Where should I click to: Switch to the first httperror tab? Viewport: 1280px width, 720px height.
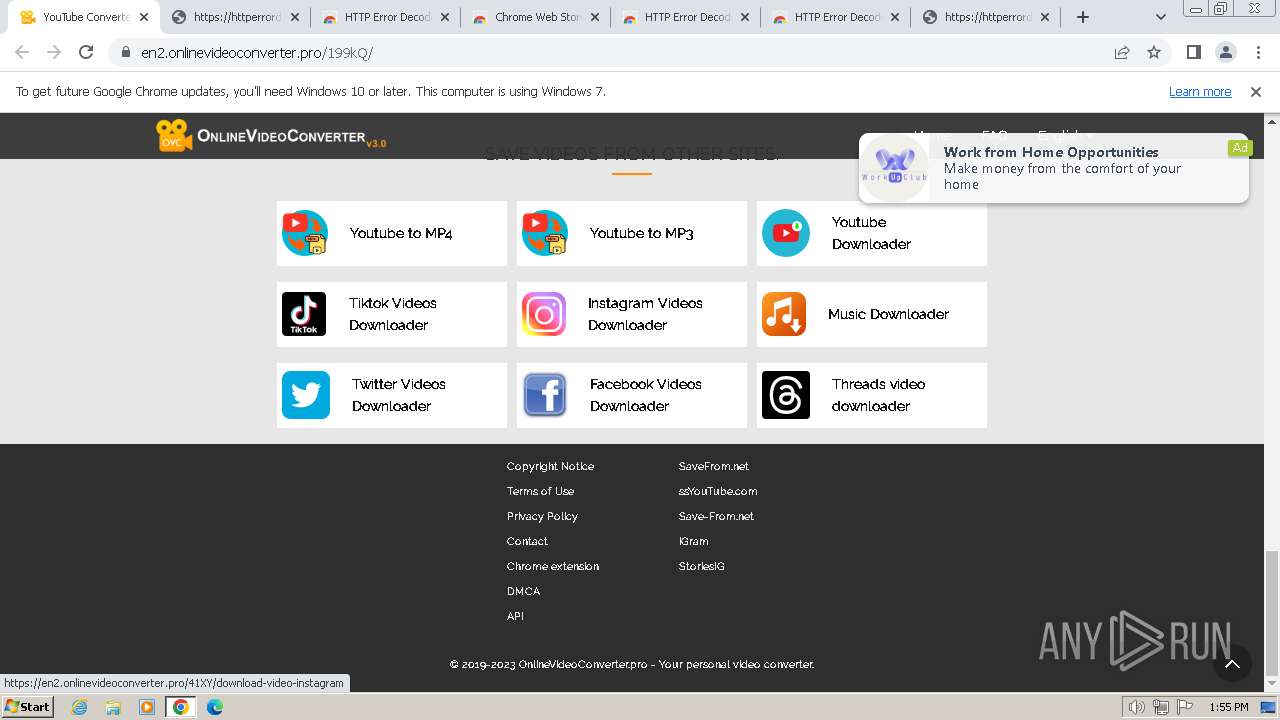click(x=235, y=17)
